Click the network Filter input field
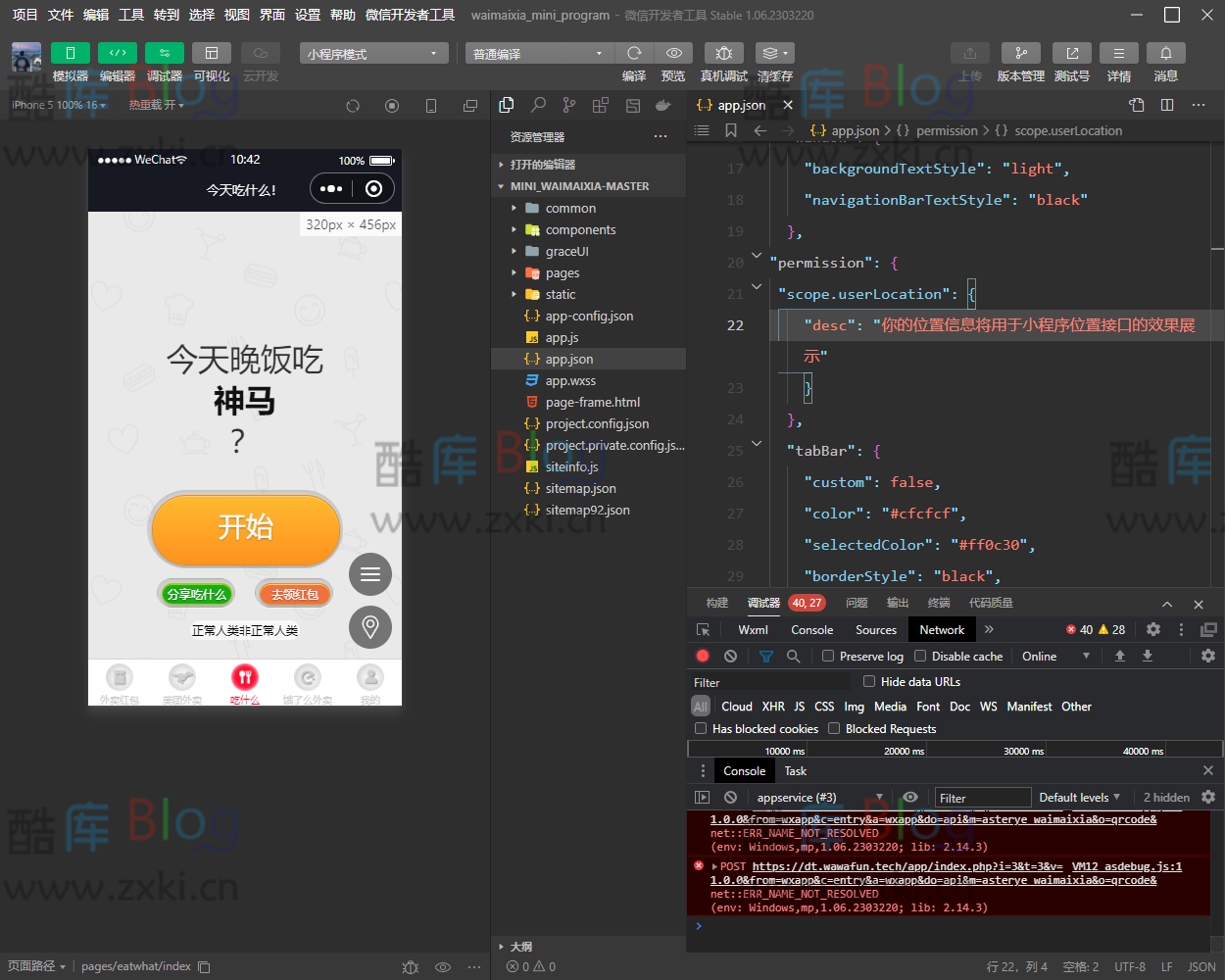The width and height of the screenshot is (1225, 980). pos(769,682)
